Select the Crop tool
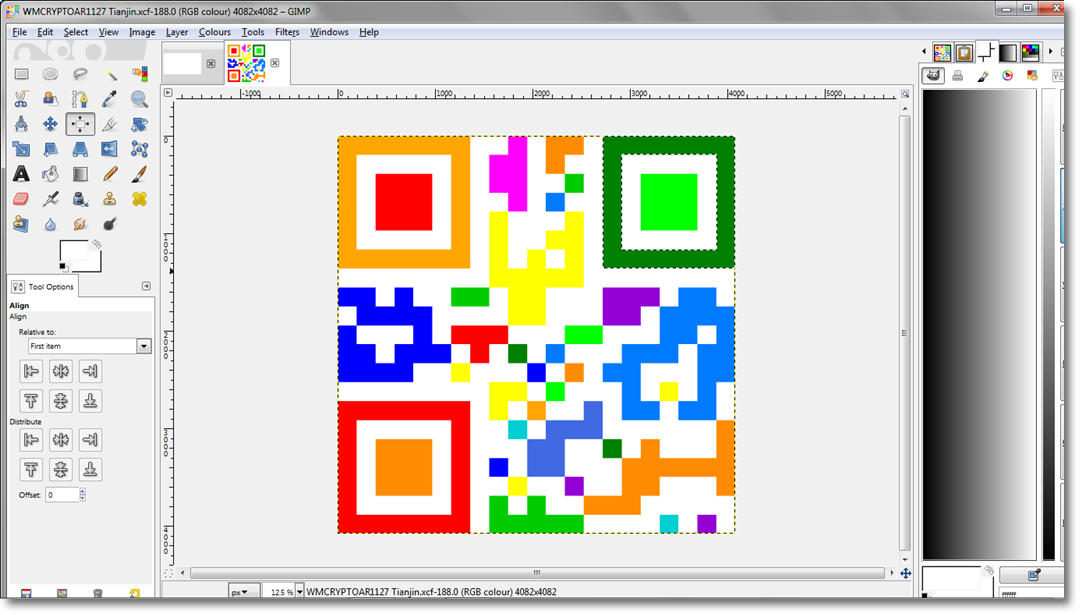 click(110, 124)
